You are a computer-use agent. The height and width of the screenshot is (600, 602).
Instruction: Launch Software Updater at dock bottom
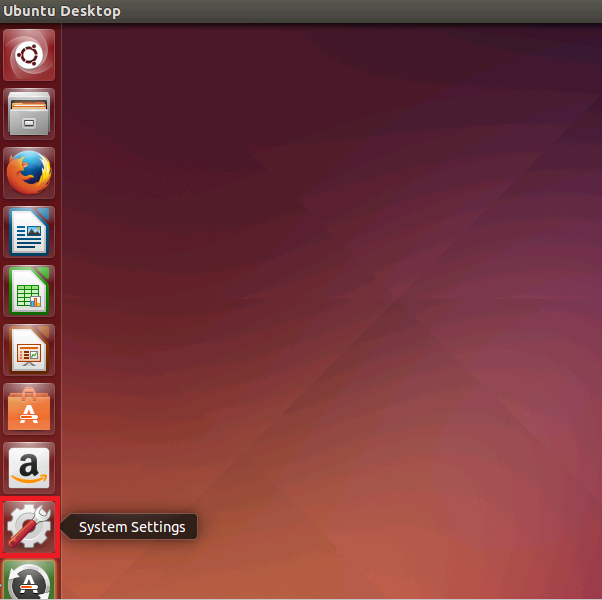(x=29, y=580)
